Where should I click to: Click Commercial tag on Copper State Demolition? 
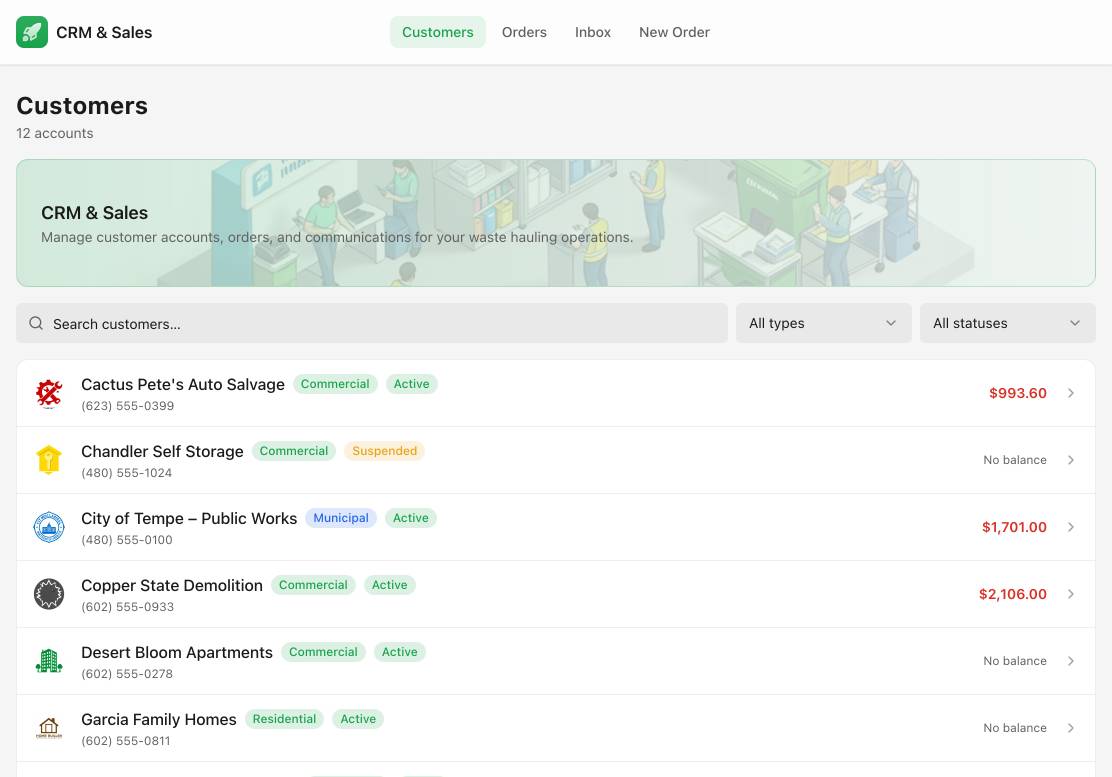(x=313, y=585)
